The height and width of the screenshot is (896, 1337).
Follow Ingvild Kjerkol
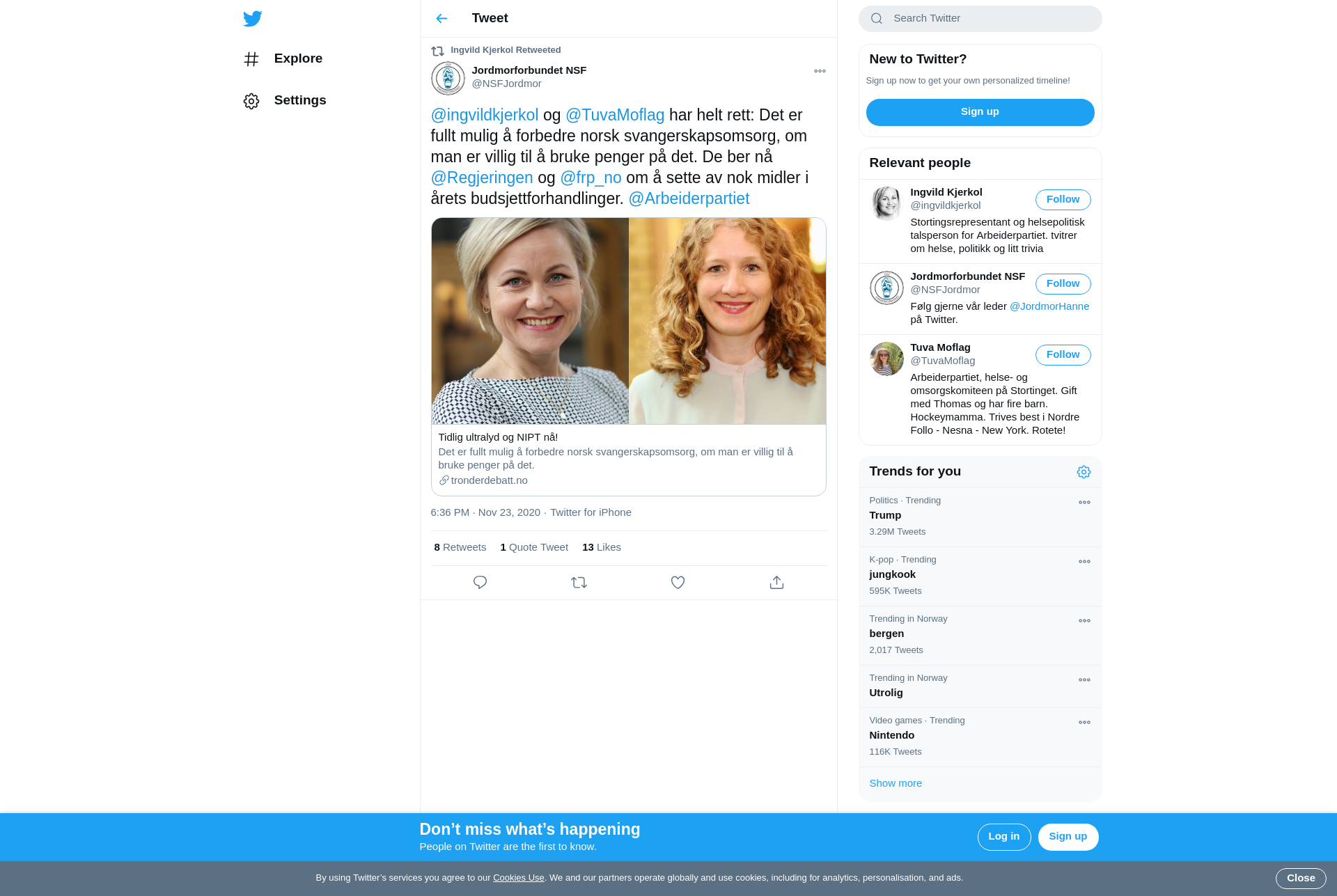coord(1063,200)
